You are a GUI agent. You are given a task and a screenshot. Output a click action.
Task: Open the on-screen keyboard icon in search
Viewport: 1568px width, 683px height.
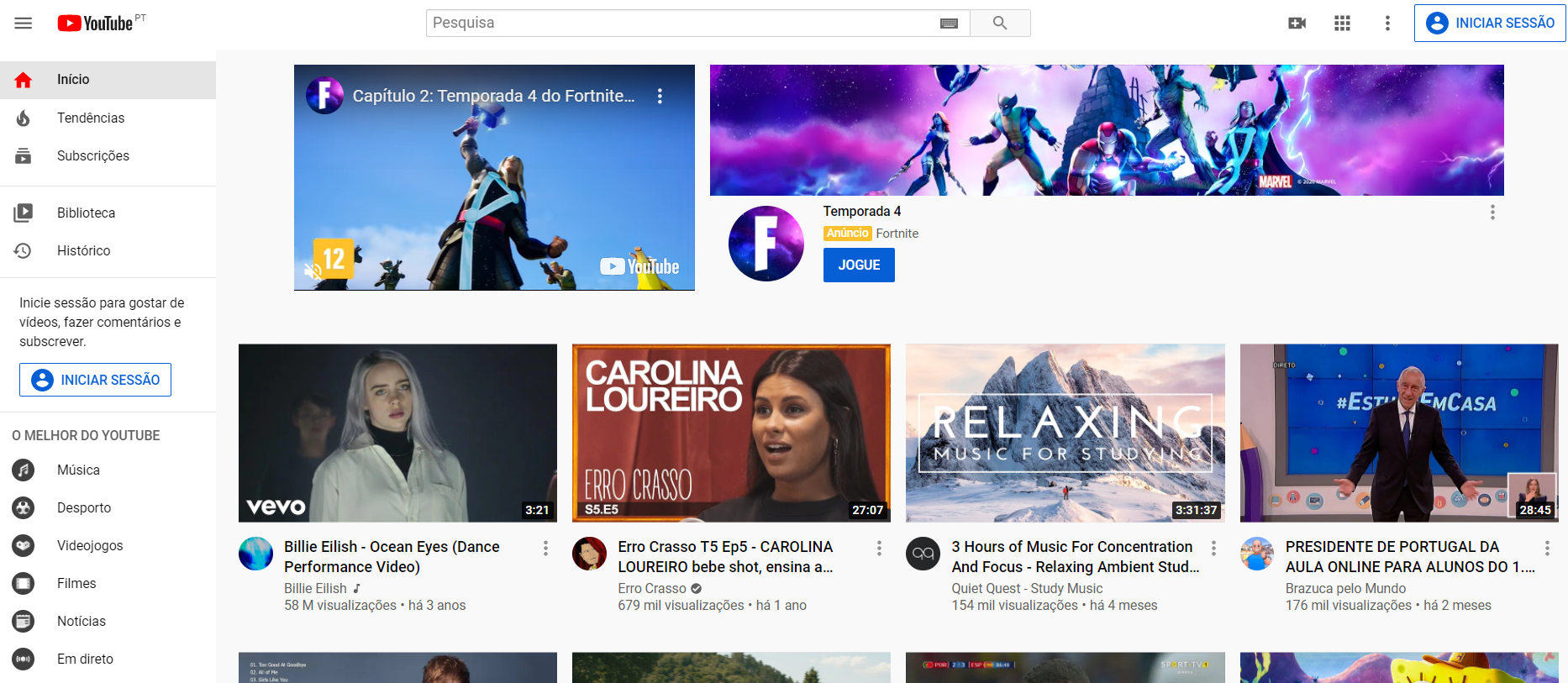(x=949, y=24)
